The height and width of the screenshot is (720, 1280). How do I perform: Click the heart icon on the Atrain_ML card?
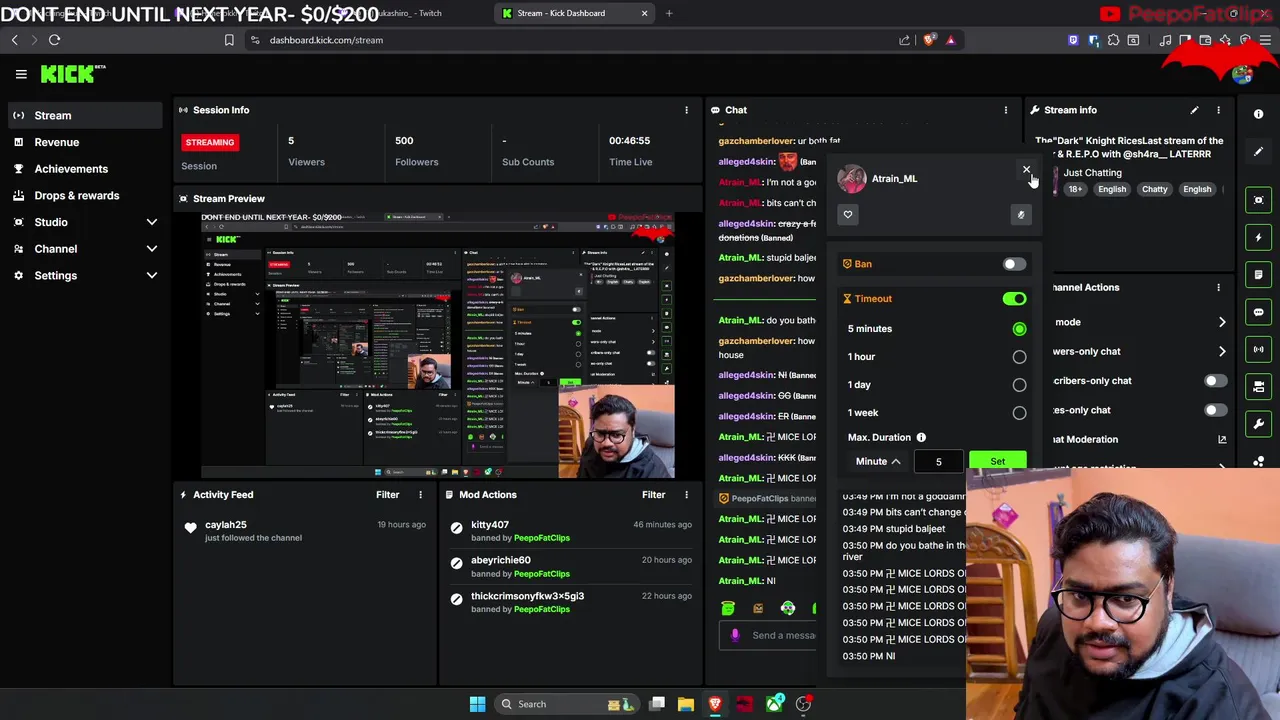pos(848,214)
